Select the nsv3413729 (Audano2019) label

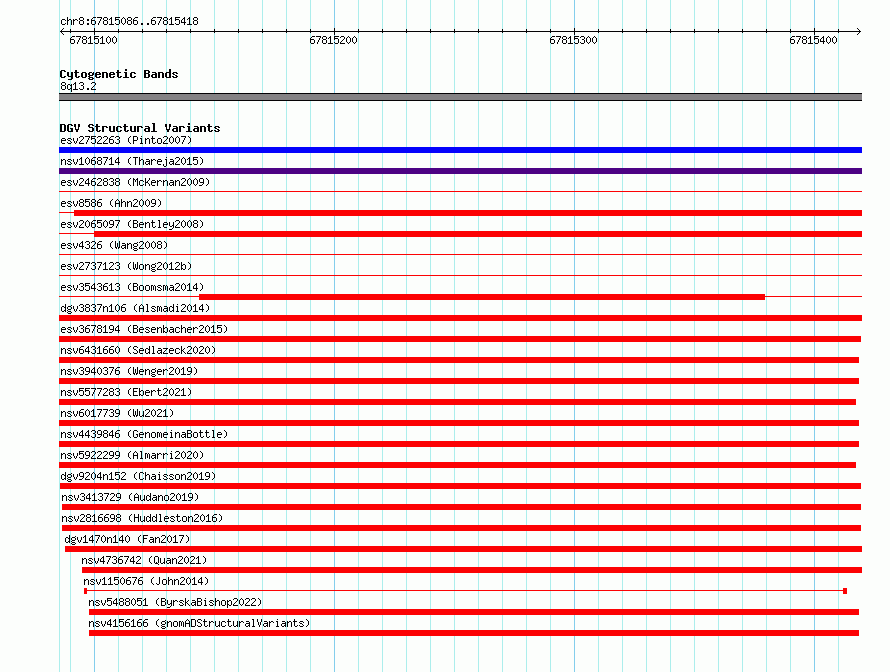130,497
